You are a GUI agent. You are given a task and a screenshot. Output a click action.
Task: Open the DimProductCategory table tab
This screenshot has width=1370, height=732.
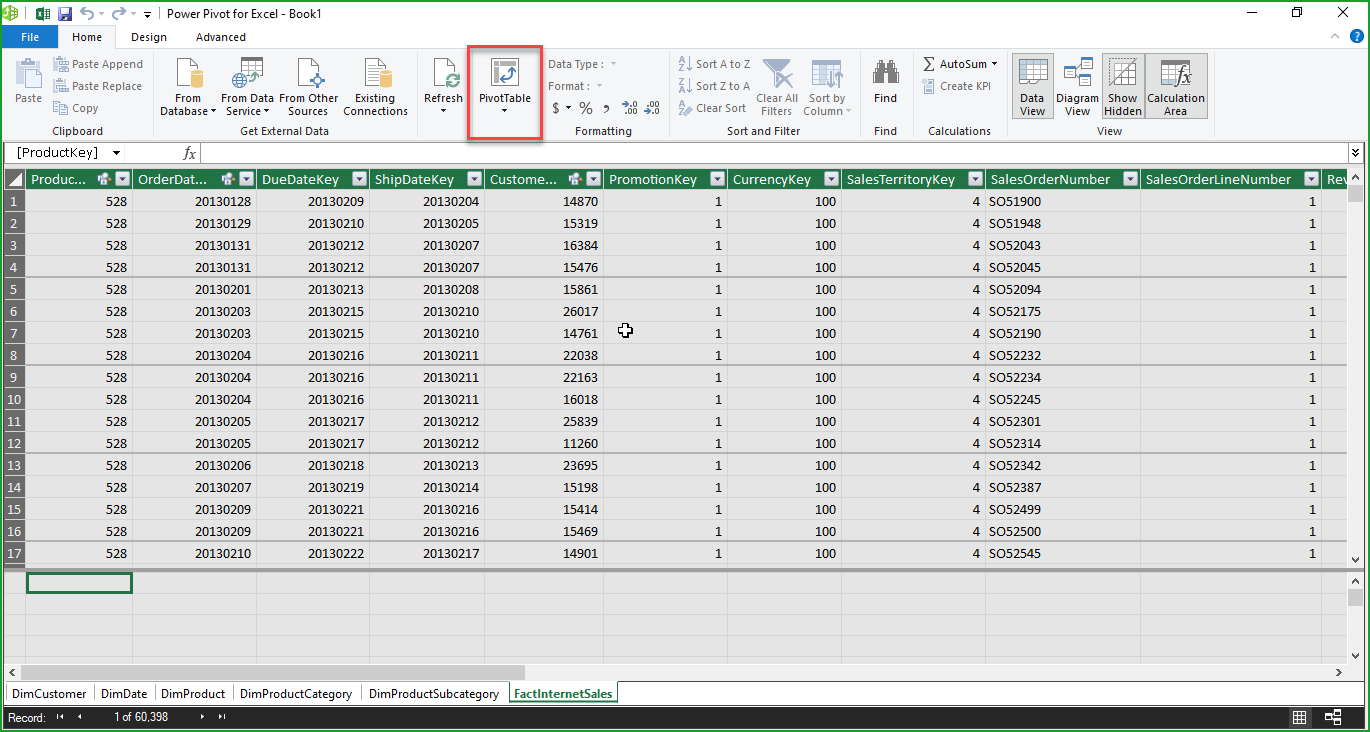tap(296, 693)
